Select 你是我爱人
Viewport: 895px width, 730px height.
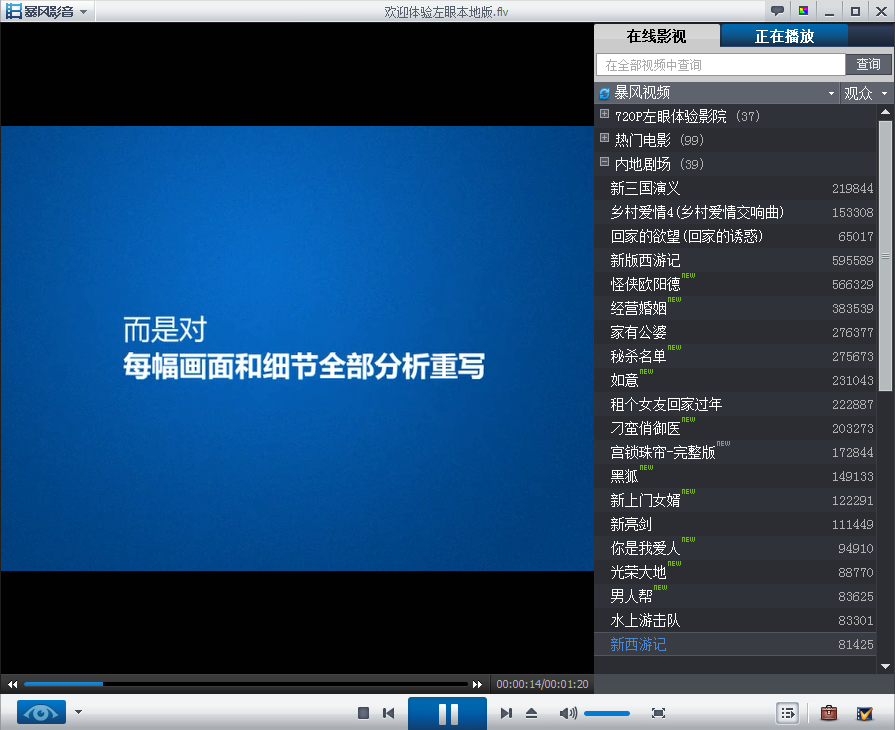click(735, 548)
